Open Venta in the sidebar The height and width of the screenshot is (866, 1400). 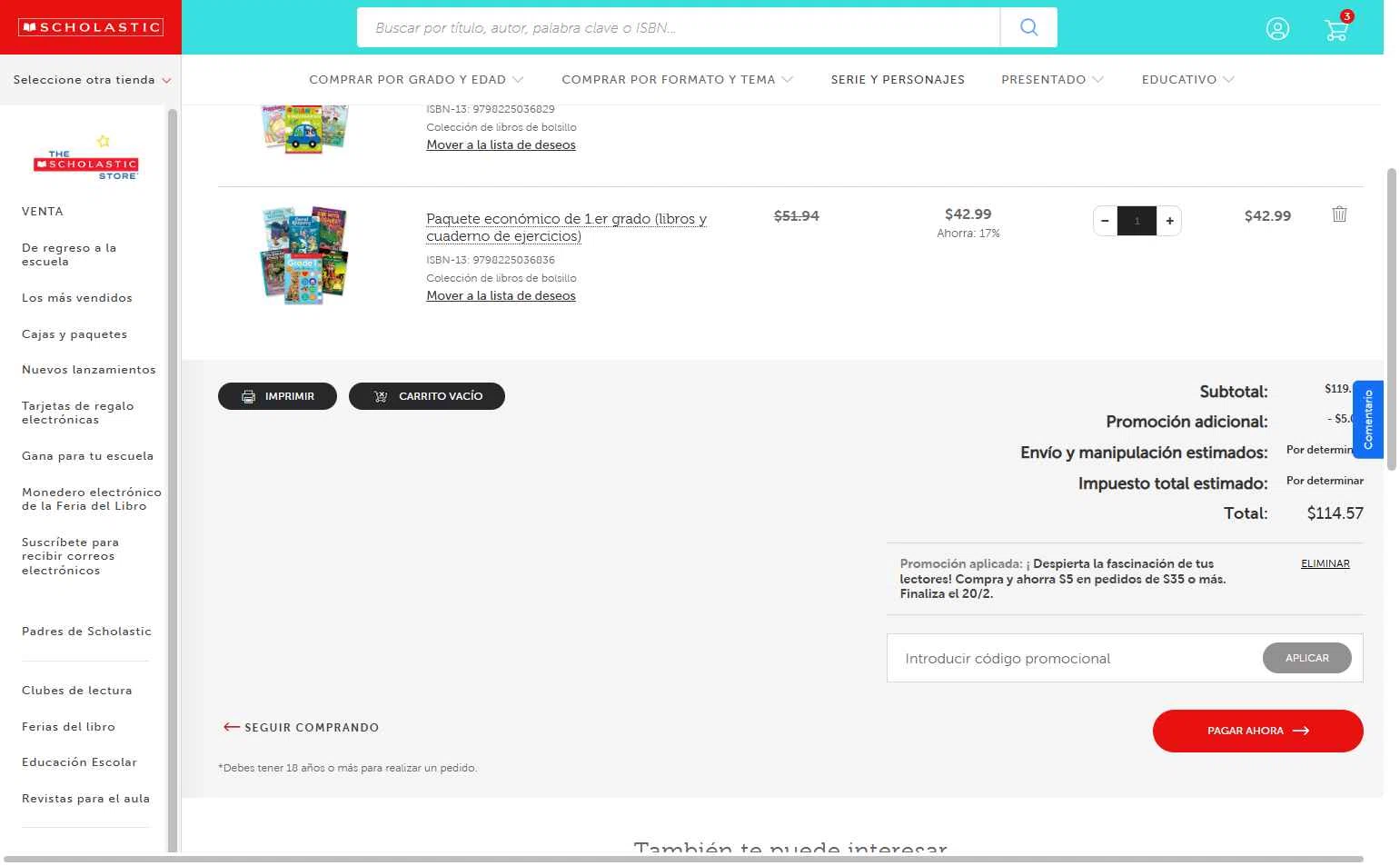point(43,211)
